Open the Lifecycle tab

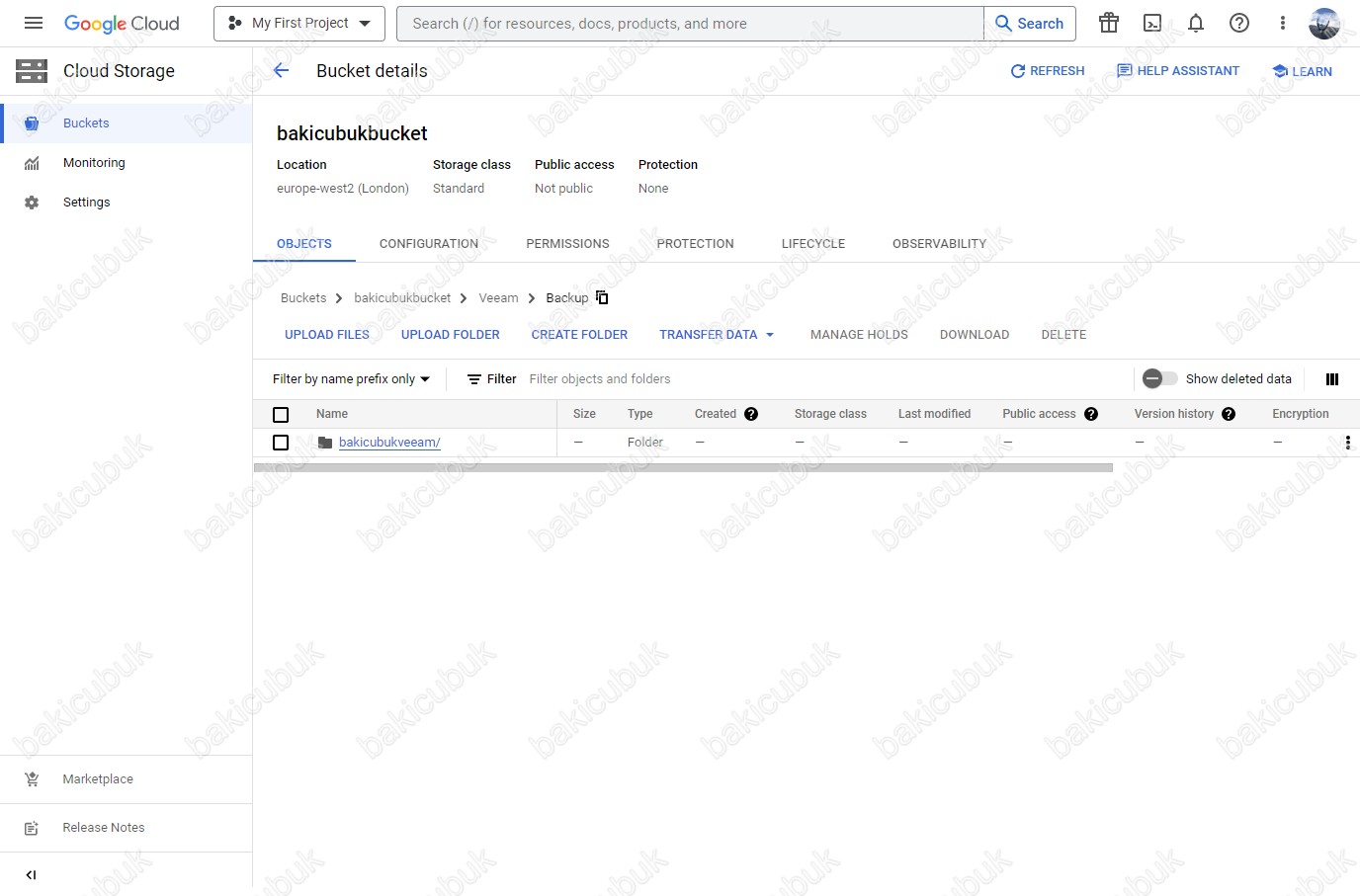(813, 244)
